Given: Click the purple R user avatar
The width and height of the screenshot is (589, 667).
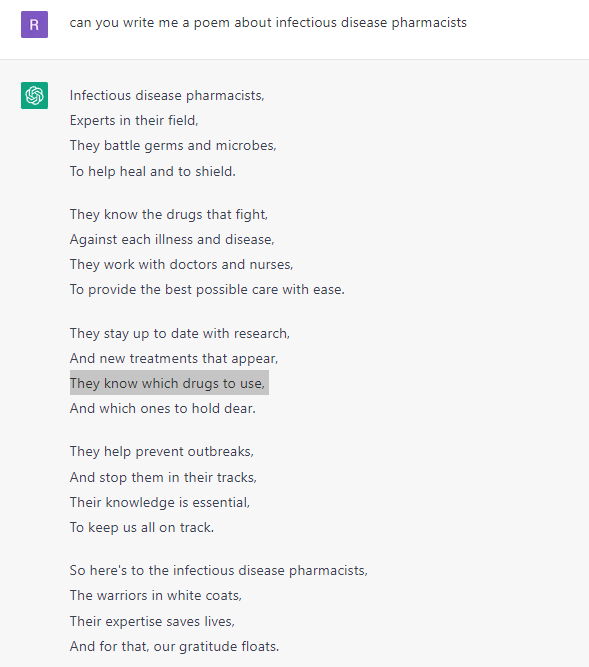Looking at the screenshot, I should pyautogui.click(x=34, y=25).
